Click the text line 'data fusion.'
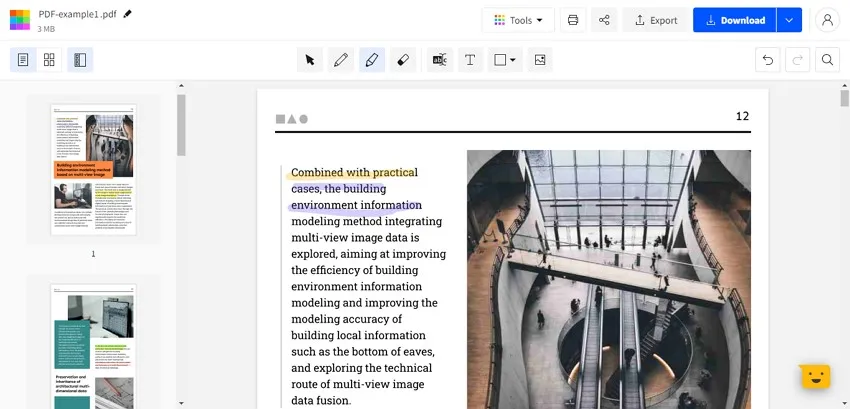The image size is (850, 409). coord(321,400)
